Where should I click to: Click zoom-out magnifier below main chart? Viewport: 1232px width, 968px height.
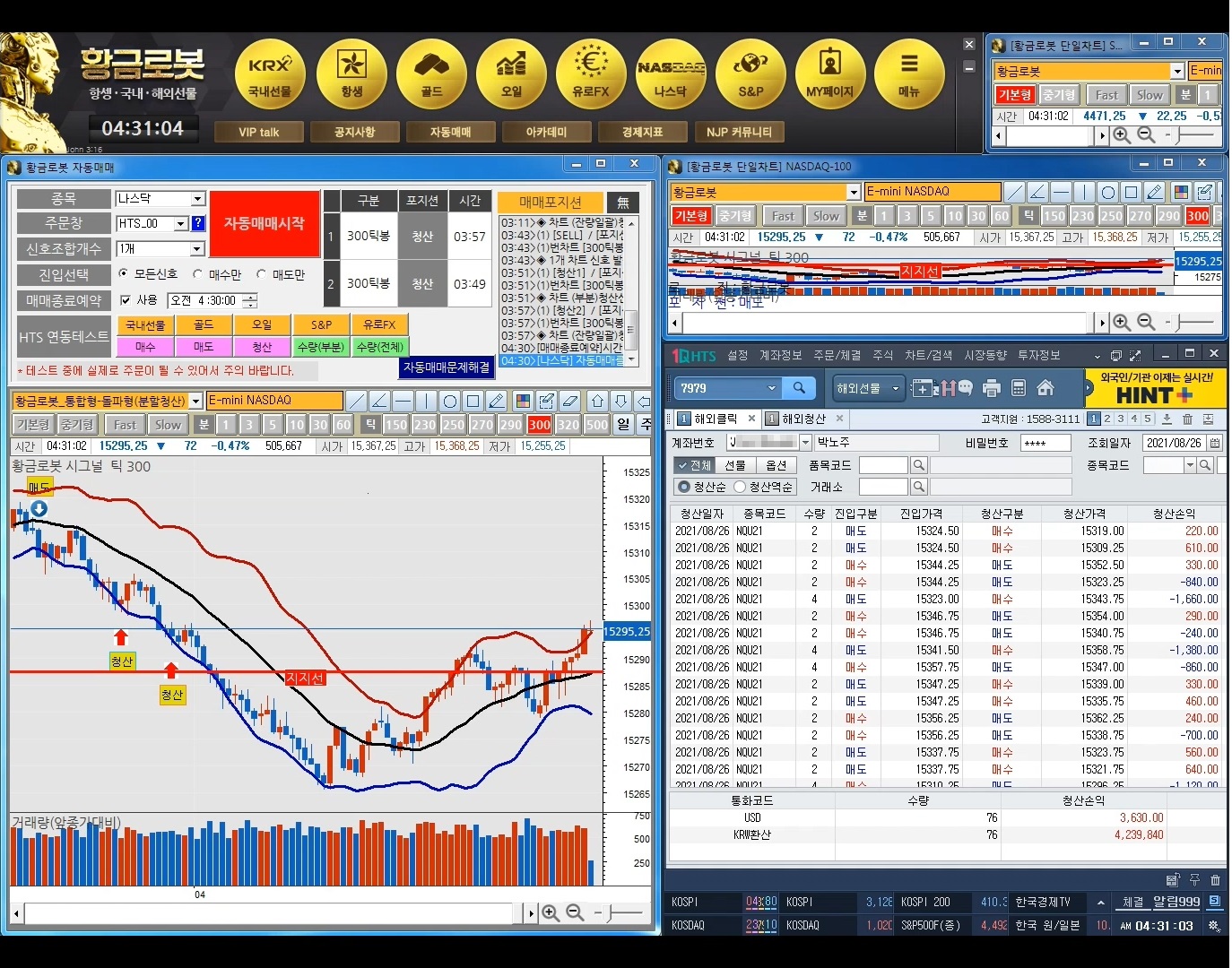(575, 912)
